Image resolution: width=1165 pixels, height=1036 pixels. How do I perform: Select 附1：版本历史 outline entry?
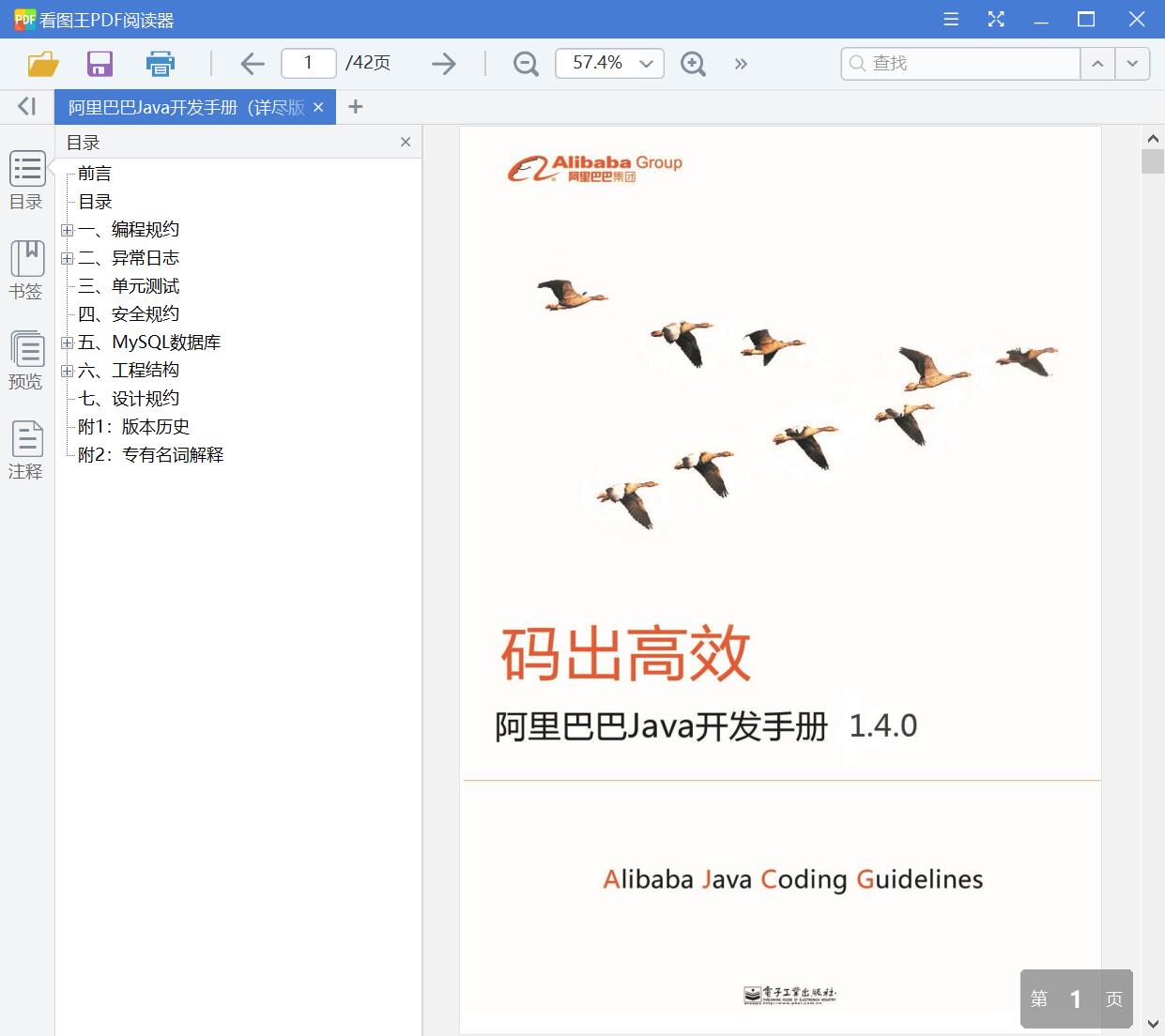pyautogui.click(x=134, y=427)
